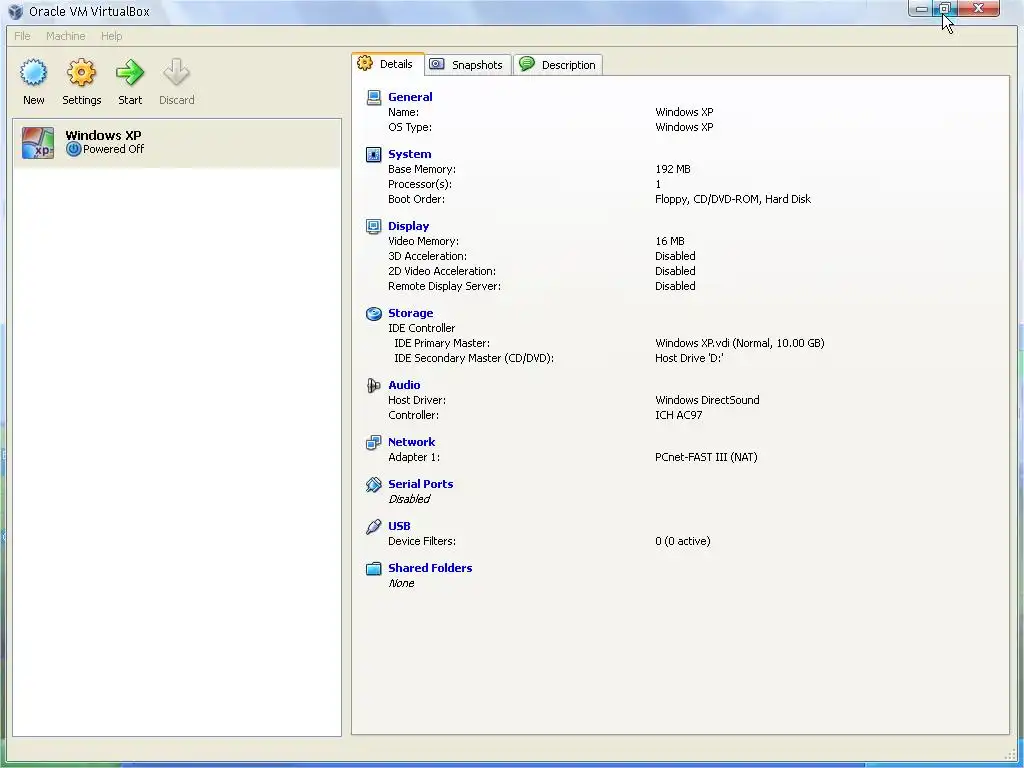Click the None text under Shared Folders

pyautogui.click(x=401, y=583)
